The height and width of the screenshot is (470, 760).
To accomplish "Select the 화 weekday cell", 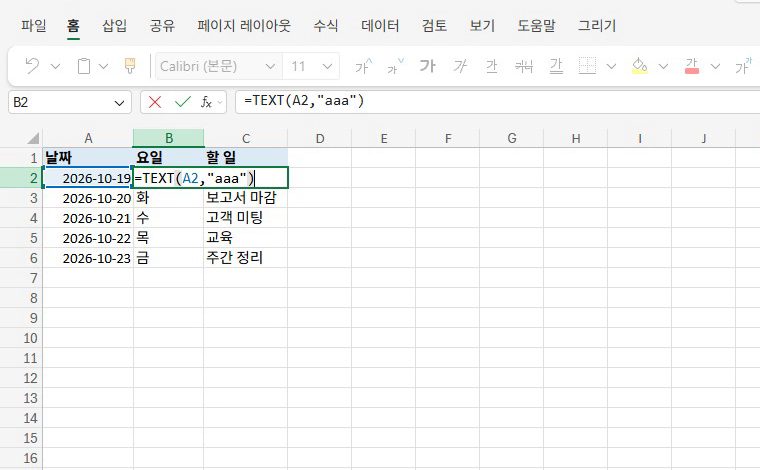I will tap(169, 198).
